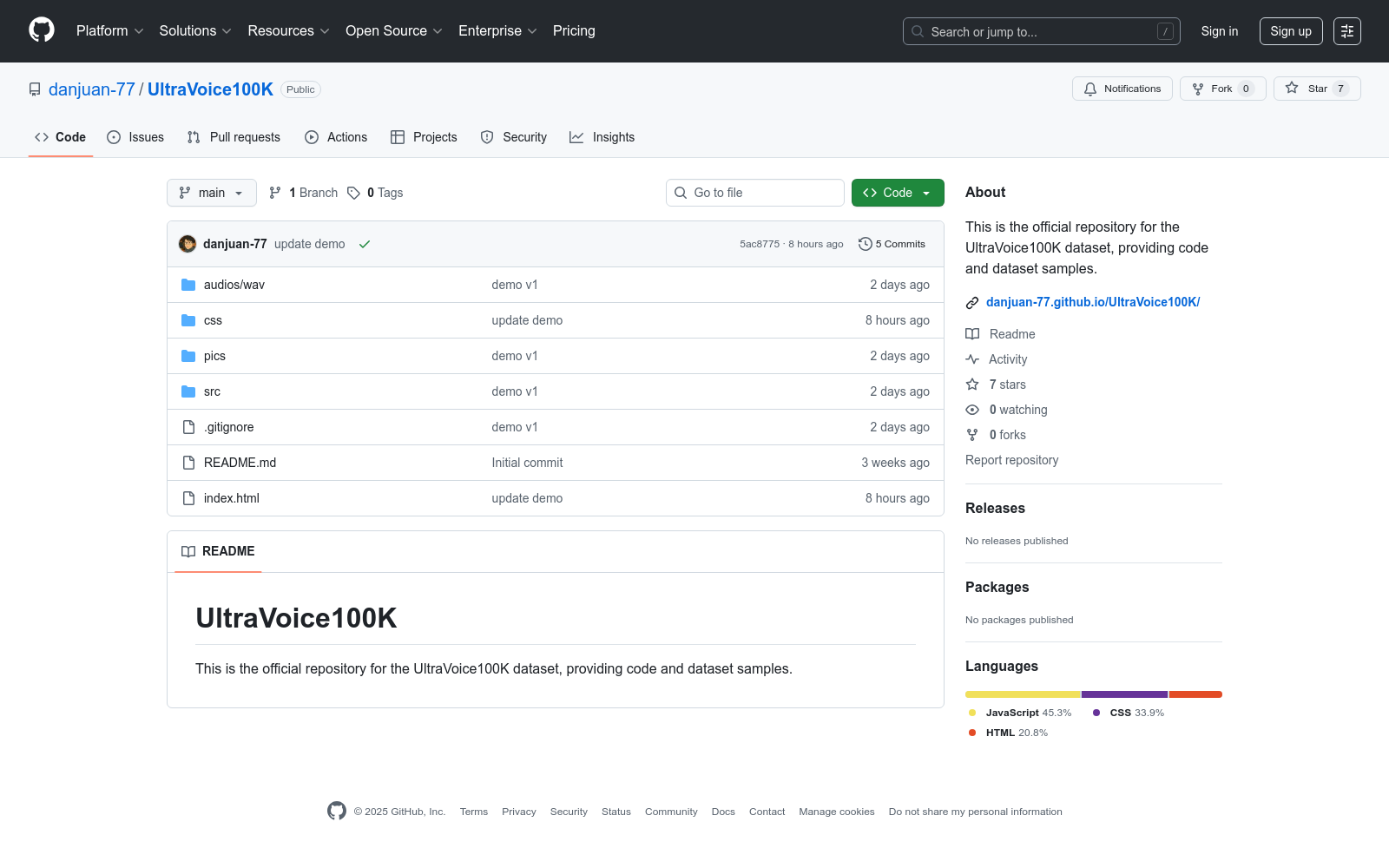
Task: Expand the Open Source menu
Action: tap(394, 31)
